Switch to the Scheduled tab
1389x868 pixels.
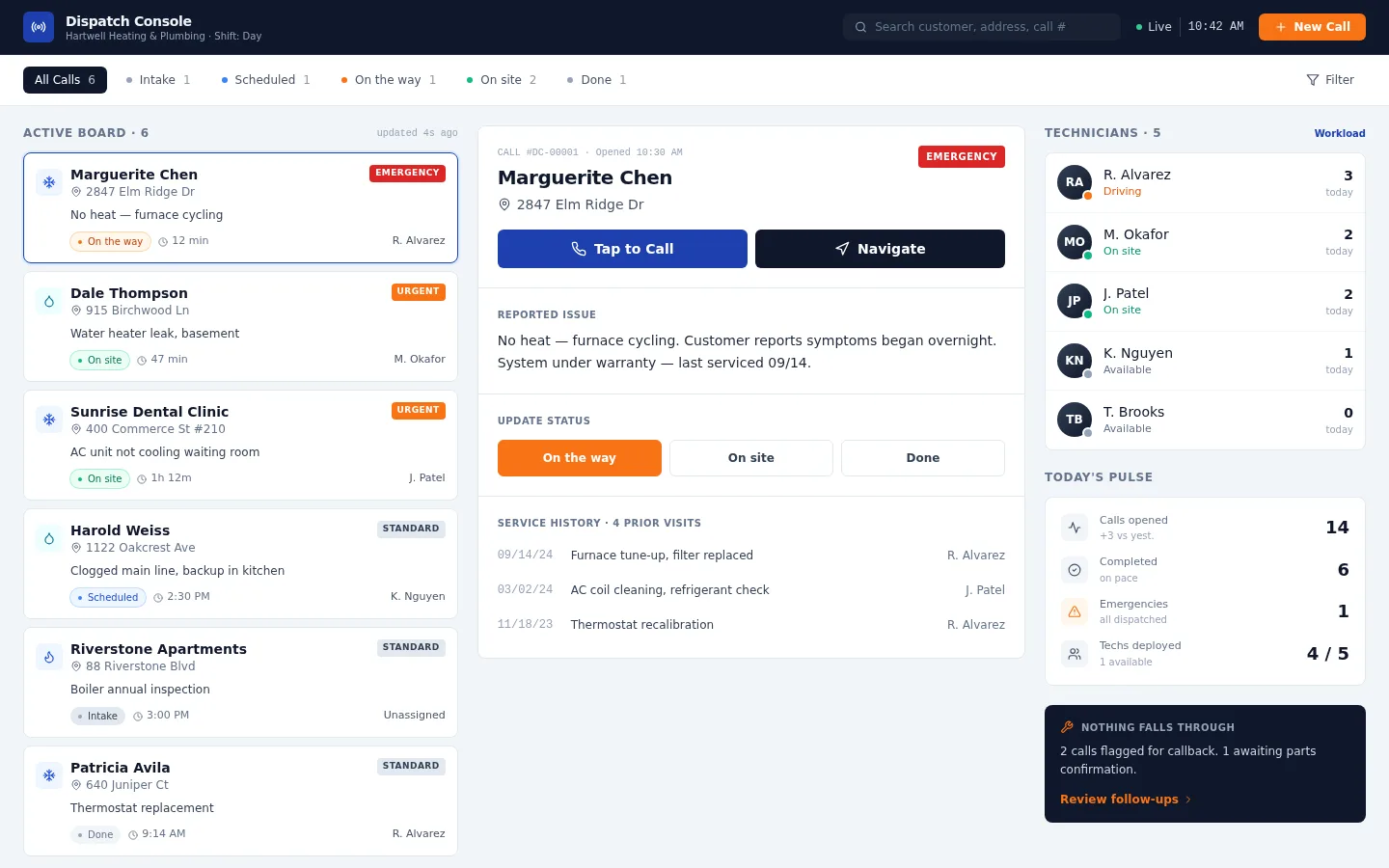coord(265,80)
